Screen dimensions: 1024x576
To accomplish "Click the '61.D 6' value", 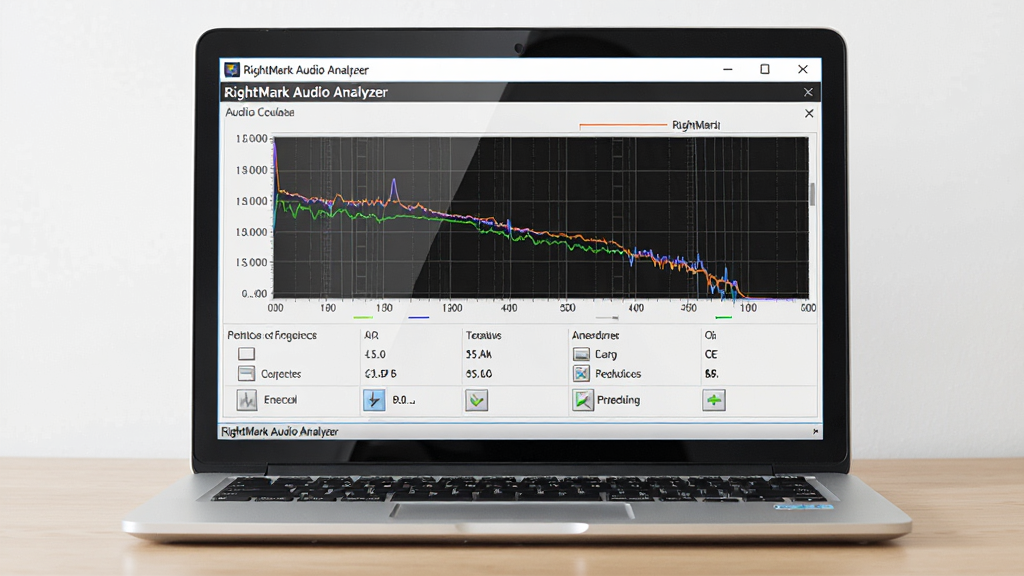I will [380, 374].
